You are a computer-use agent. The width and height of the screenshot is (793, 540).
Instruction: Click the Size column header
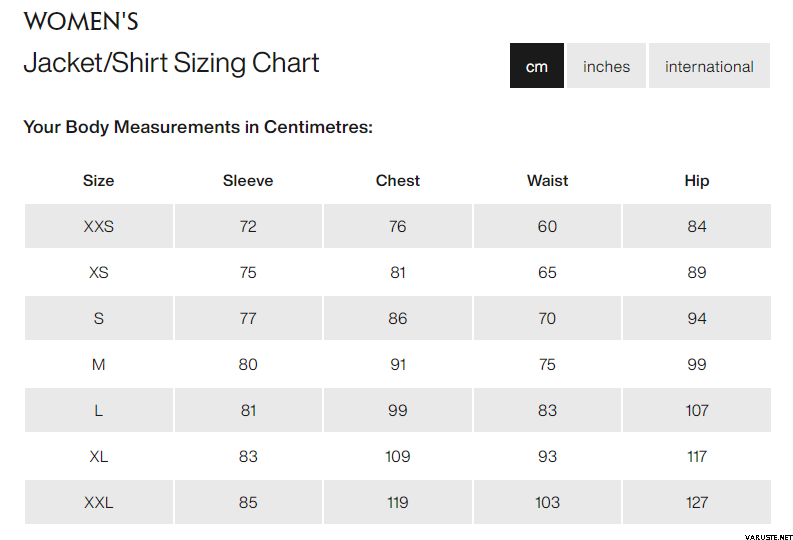click(x=98, y=181)
